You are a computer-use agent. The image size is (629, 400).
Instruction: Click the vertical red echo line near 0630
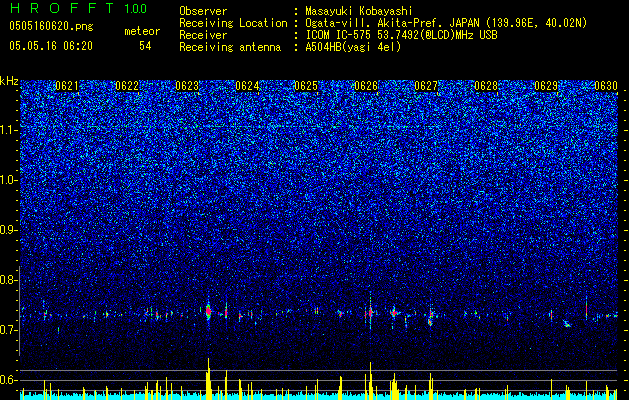[586, 308]
